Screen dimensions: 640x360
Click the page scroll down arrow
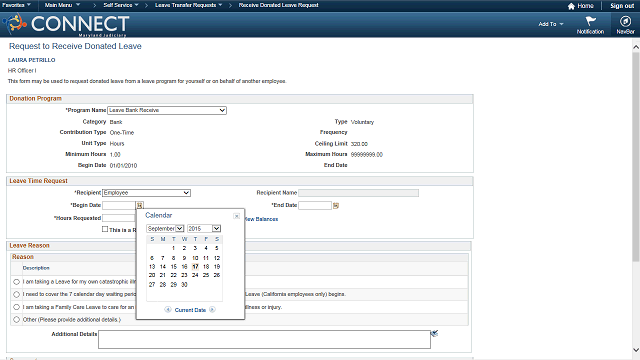[x=636, y=350]
